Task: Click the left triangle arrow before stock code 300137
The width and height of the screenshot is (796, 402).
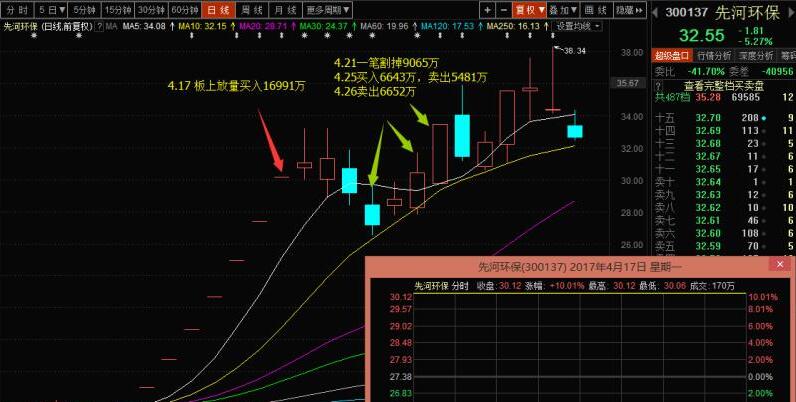Action: [x=655, y=11]
